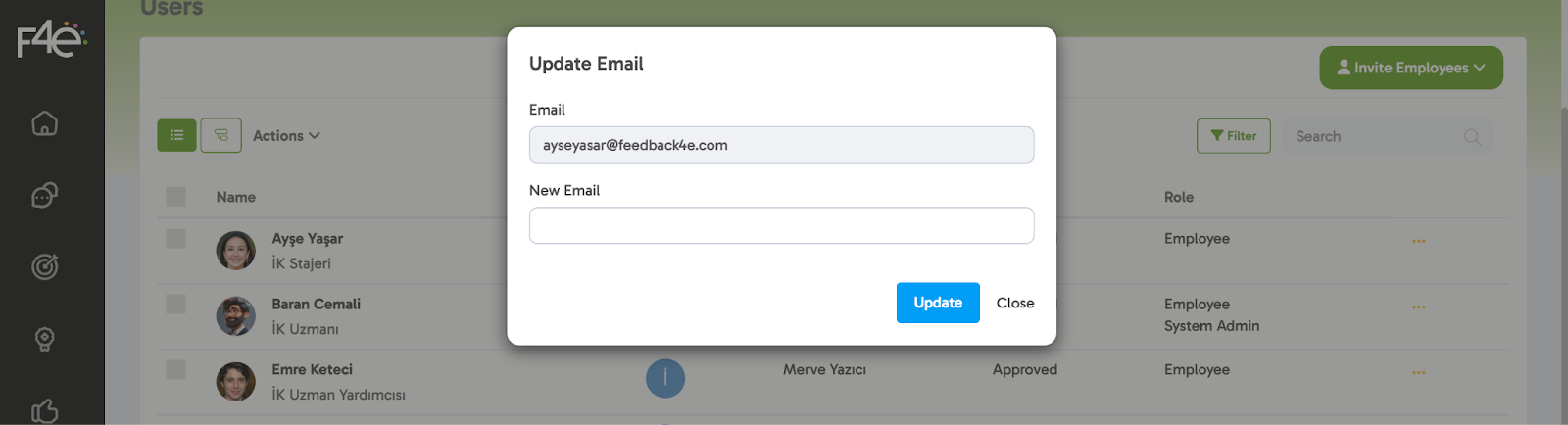
Task: Toggle the select-all checkbox beside Name
Action: (x=176, y=197)
